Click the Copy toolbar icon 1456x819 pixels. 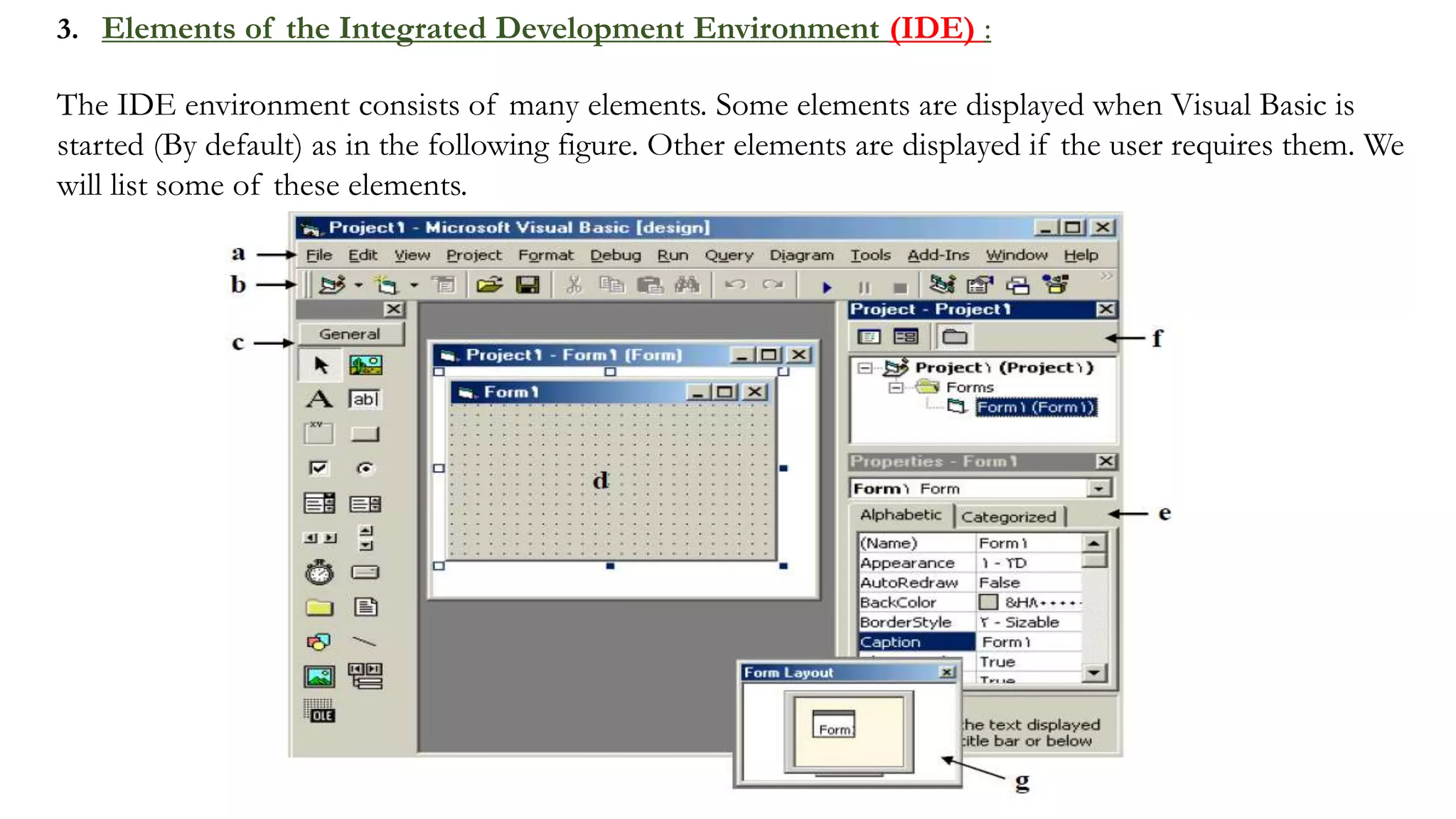pyautogui.click(x=611, y=286)
